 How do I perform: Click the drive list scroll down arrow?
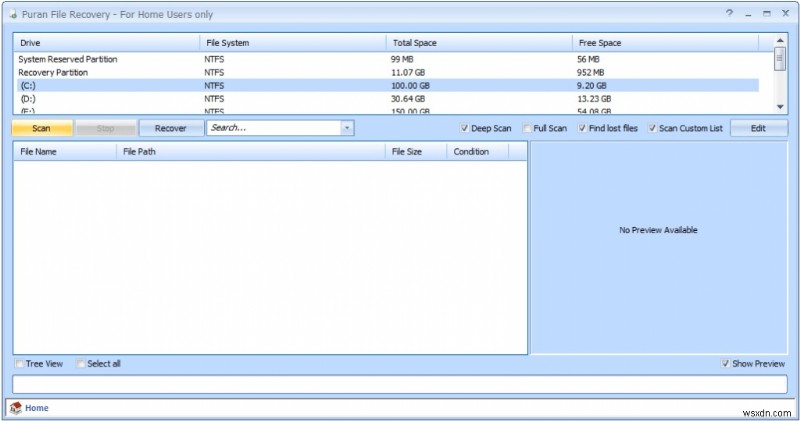pyautogui.click(x=780, y=107)
